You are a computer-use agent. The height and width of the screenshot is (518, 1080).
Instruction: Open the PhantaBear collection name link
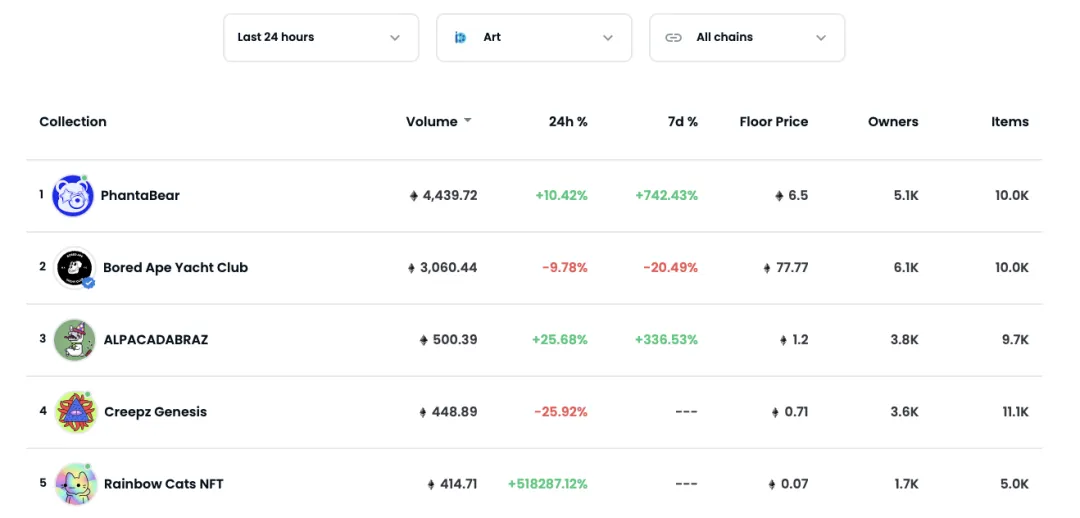point(140,196)
